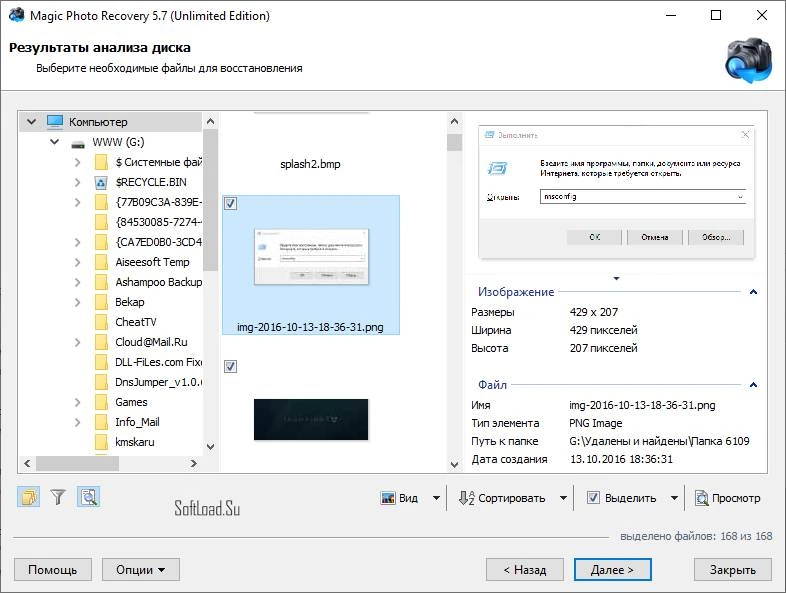Click the $RECYCLE.BIN recycle bin icon
Screen dimensions: 786x593
coord(101,182)
